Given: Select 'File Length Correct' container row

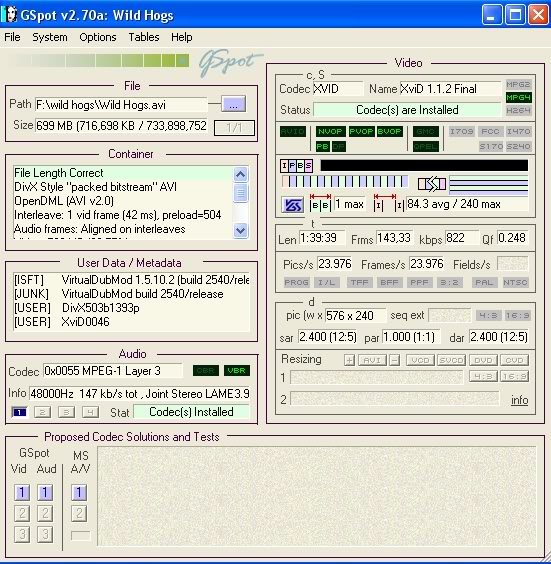Looking at the screenshot, I should 122,173.
